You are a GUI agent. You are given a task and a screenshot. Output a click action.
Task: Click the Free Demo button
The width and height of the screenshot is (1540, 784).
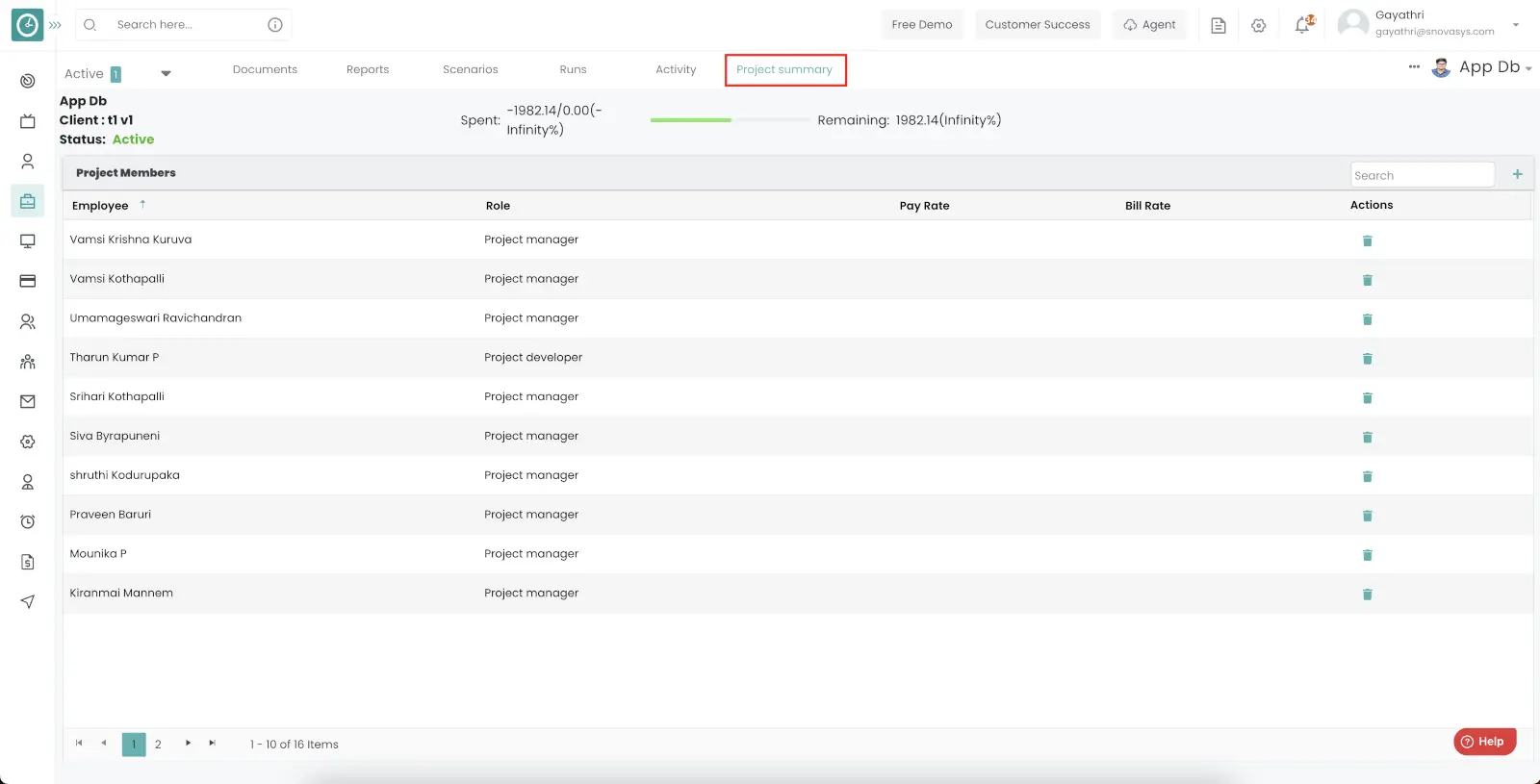click(x=921, y=24)
